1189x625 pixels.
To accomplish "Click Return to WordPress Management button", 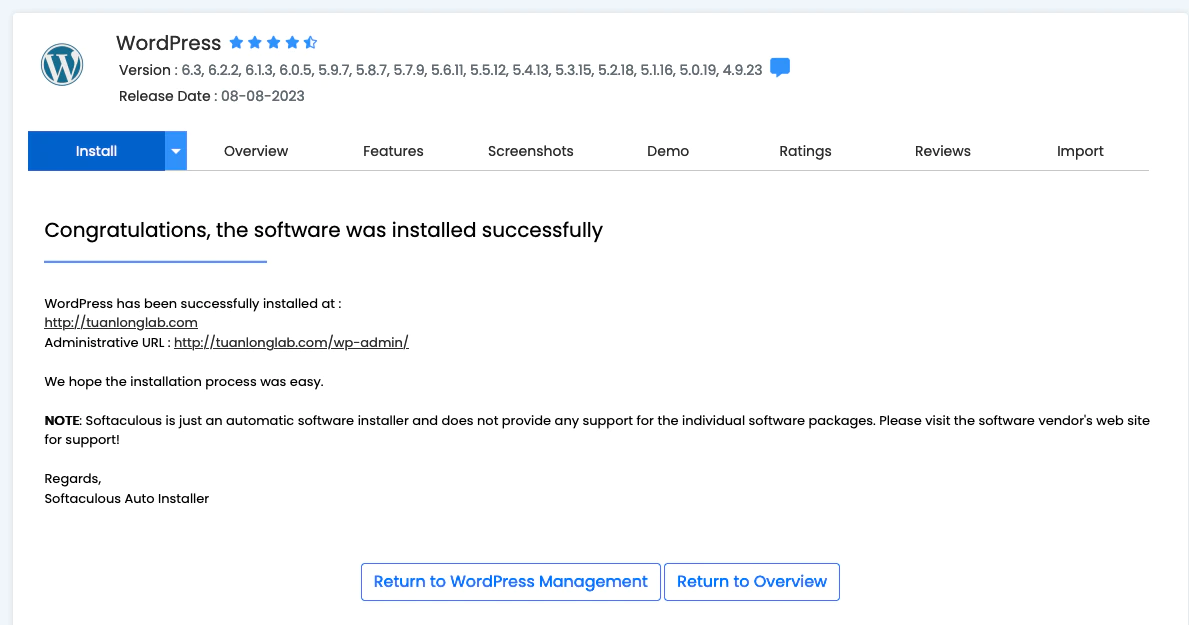I will pos(511,582).
